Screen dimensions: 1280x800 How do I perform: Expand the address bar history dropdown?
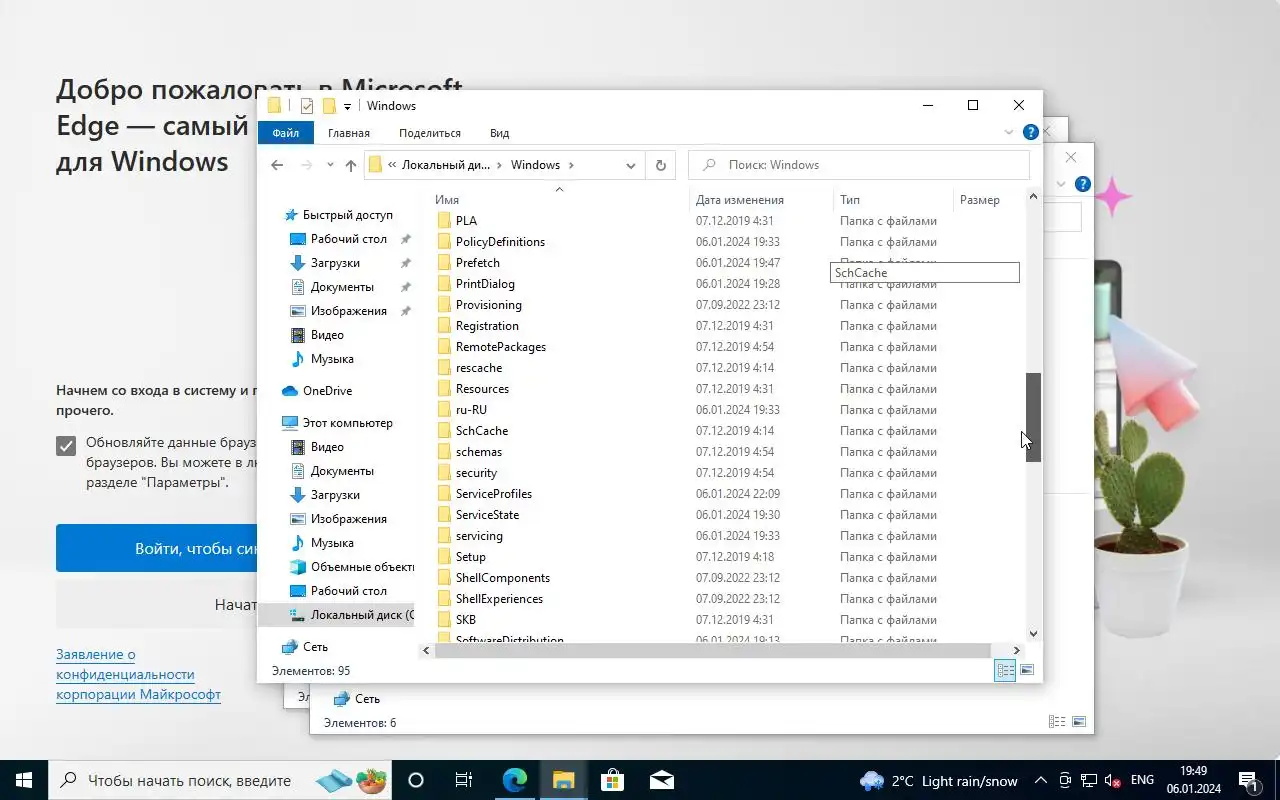[631, 165]
